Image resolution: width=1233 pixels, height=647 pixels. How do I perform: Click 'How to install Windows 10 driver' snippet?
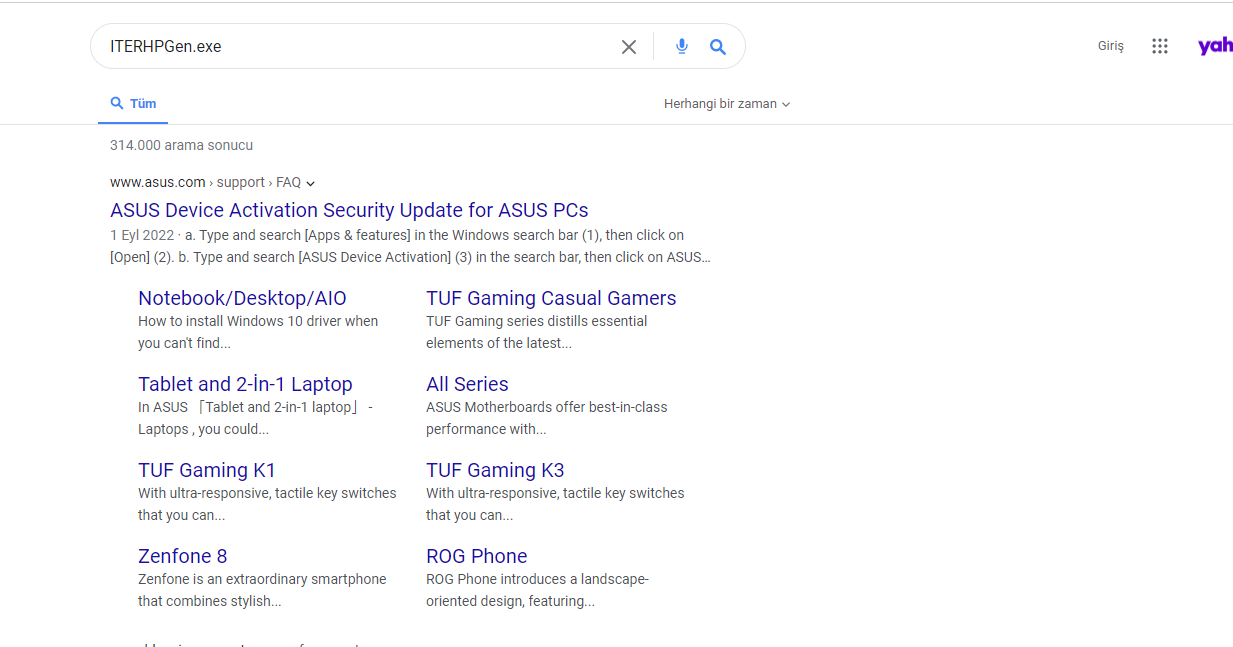pyautogui.click(x=258, y=332)
